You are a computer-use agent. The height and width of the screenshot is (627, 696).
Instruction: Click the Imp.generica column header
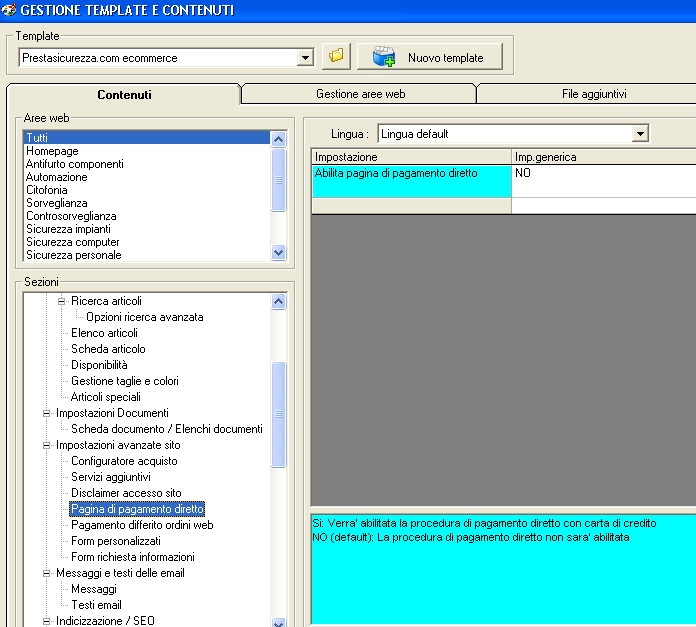point(604,157)
